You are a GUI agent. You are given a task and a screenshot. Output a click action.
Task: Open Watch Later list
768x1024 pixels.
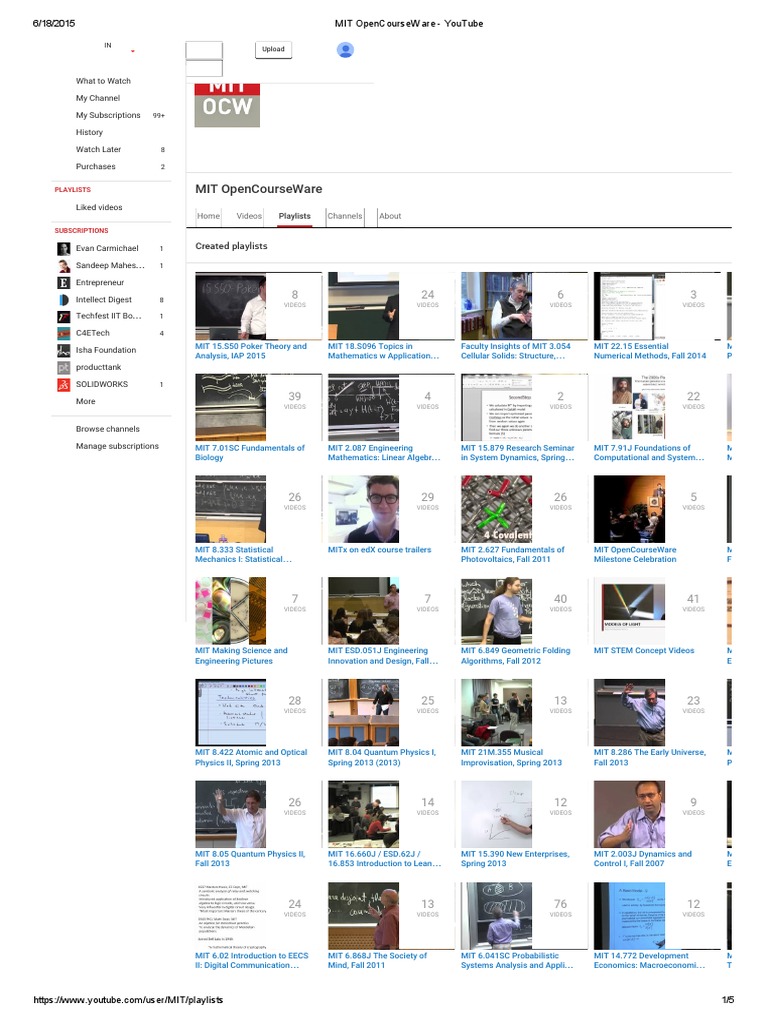click(98, 150)
